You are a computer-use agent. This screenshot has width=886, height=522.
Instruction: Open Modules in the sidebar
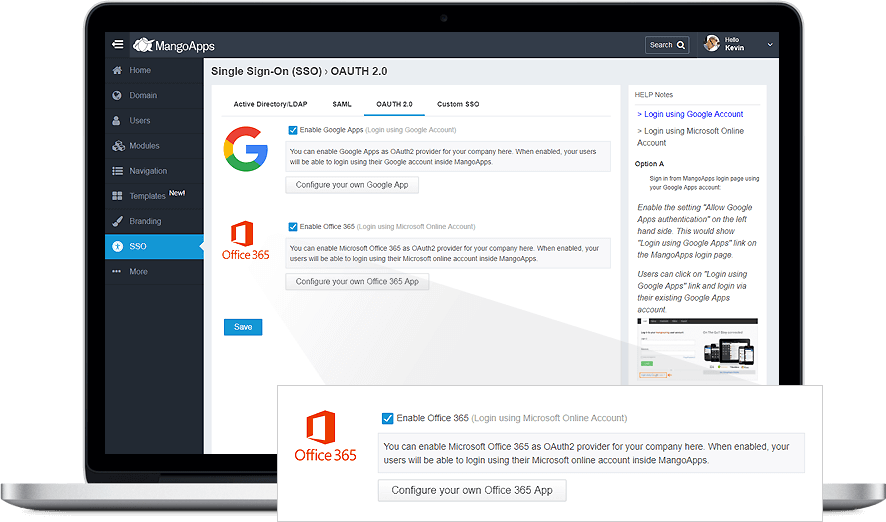tap(154, 146)
